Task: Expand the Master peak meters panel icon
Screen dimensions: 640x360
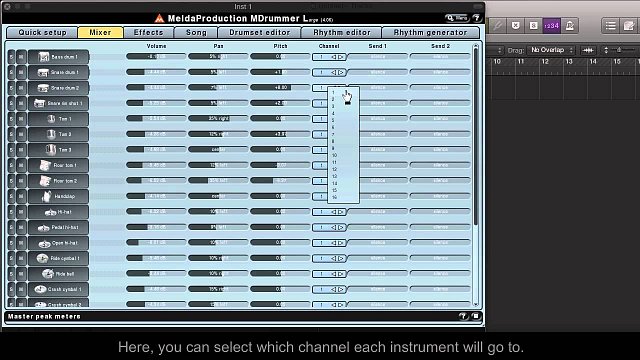Action: [x=476, y=316]
